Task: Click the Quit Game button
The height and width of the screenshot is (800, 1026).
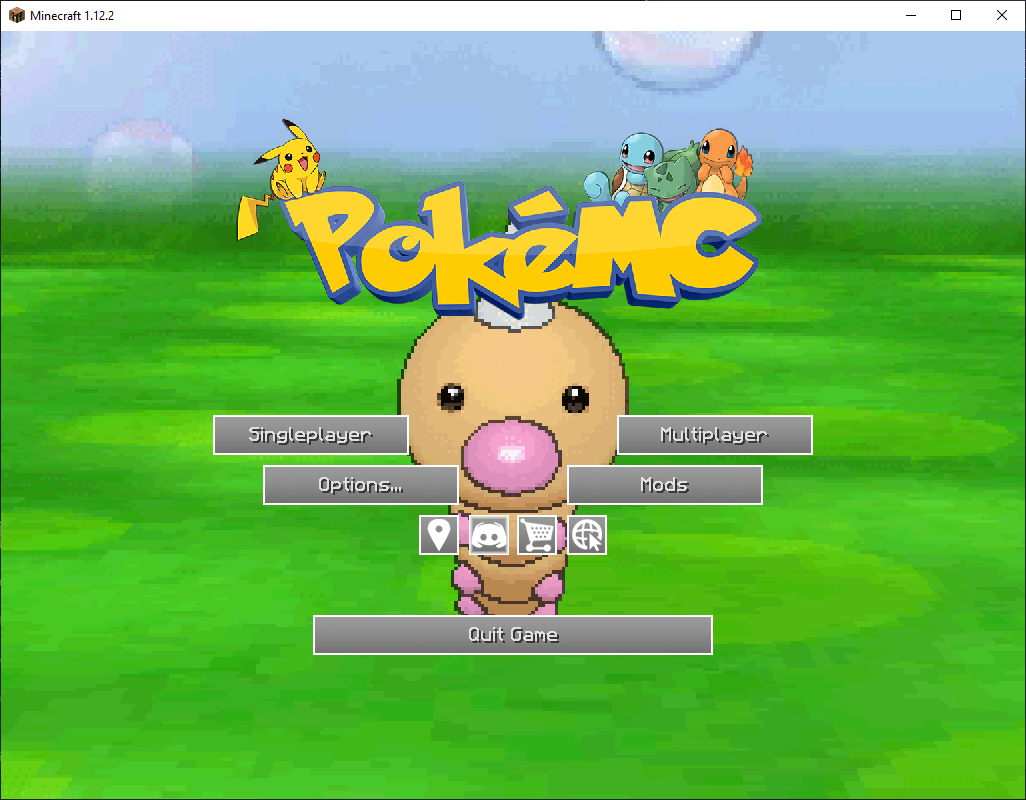Action: tap(513, 635)
